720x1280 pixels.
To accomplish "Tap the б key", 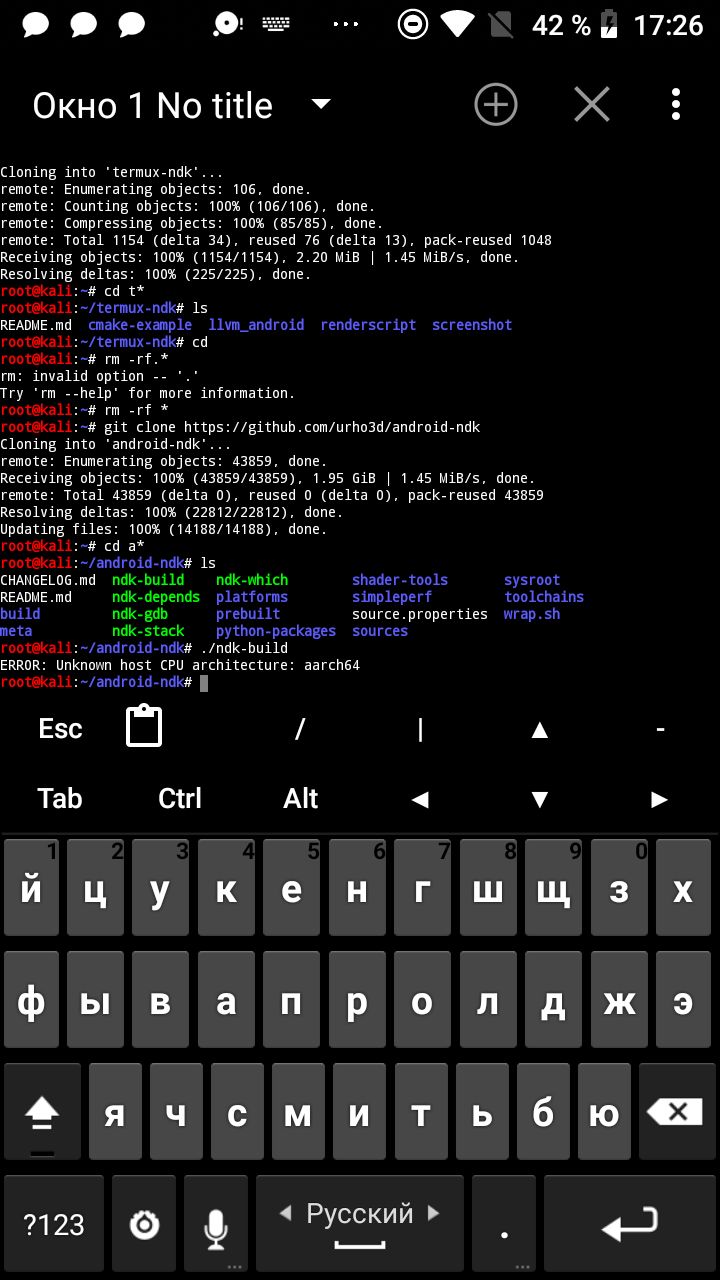I will [543, 1111].
